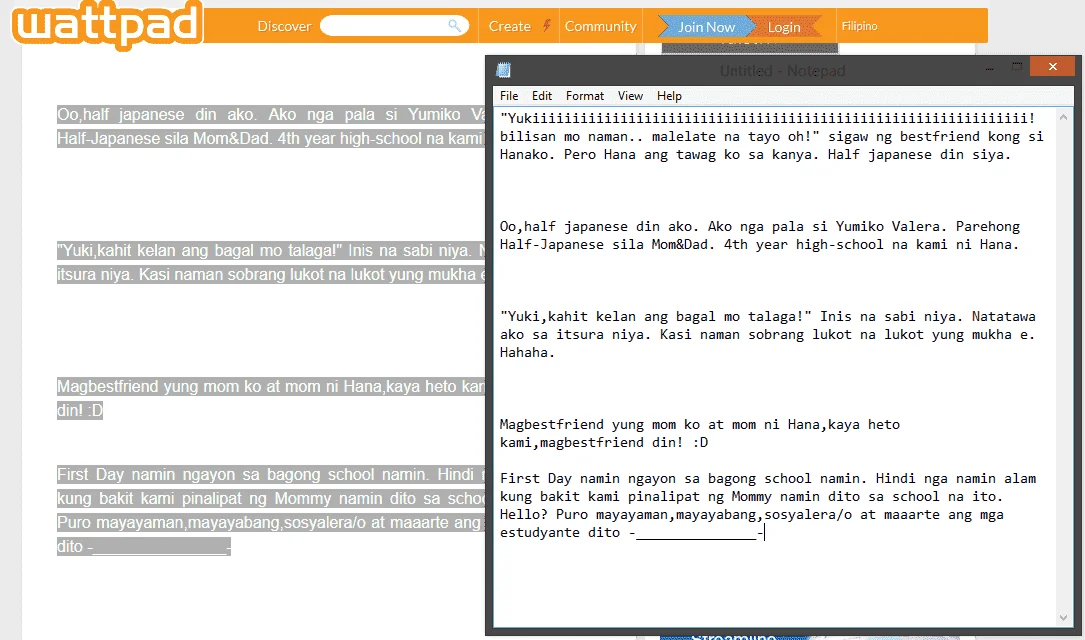Maximize the Notepad window

pos(1016,66)
